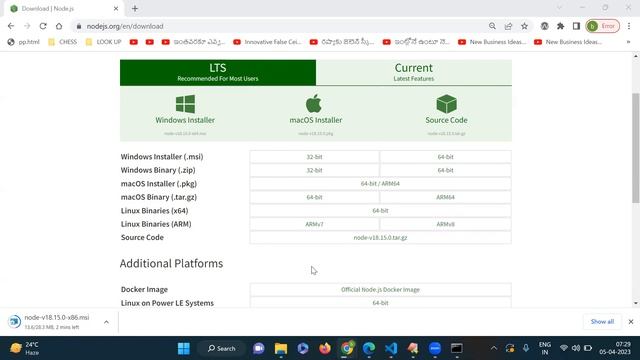Open the Official Node.js Docker Image link
The width and height of the screenshot is (640, 360).
[x=380, y=289]
